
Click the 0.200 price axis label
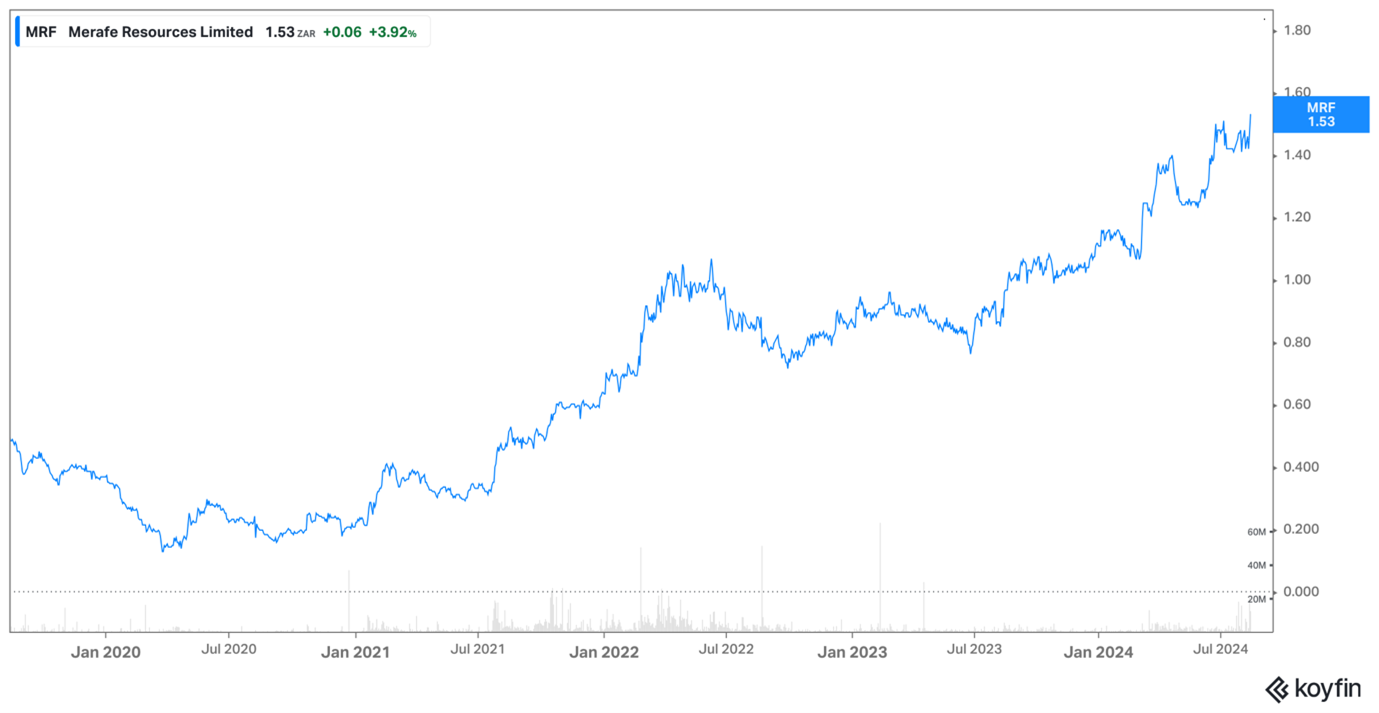tap(1301, 529)
